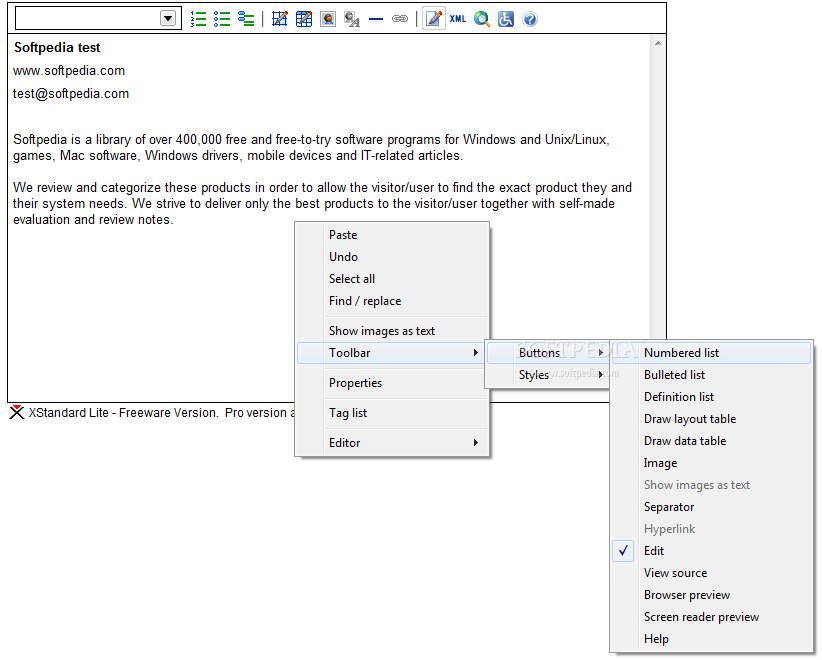
Task: Expand the Toolbar submenu arrow
Action: 475,353
